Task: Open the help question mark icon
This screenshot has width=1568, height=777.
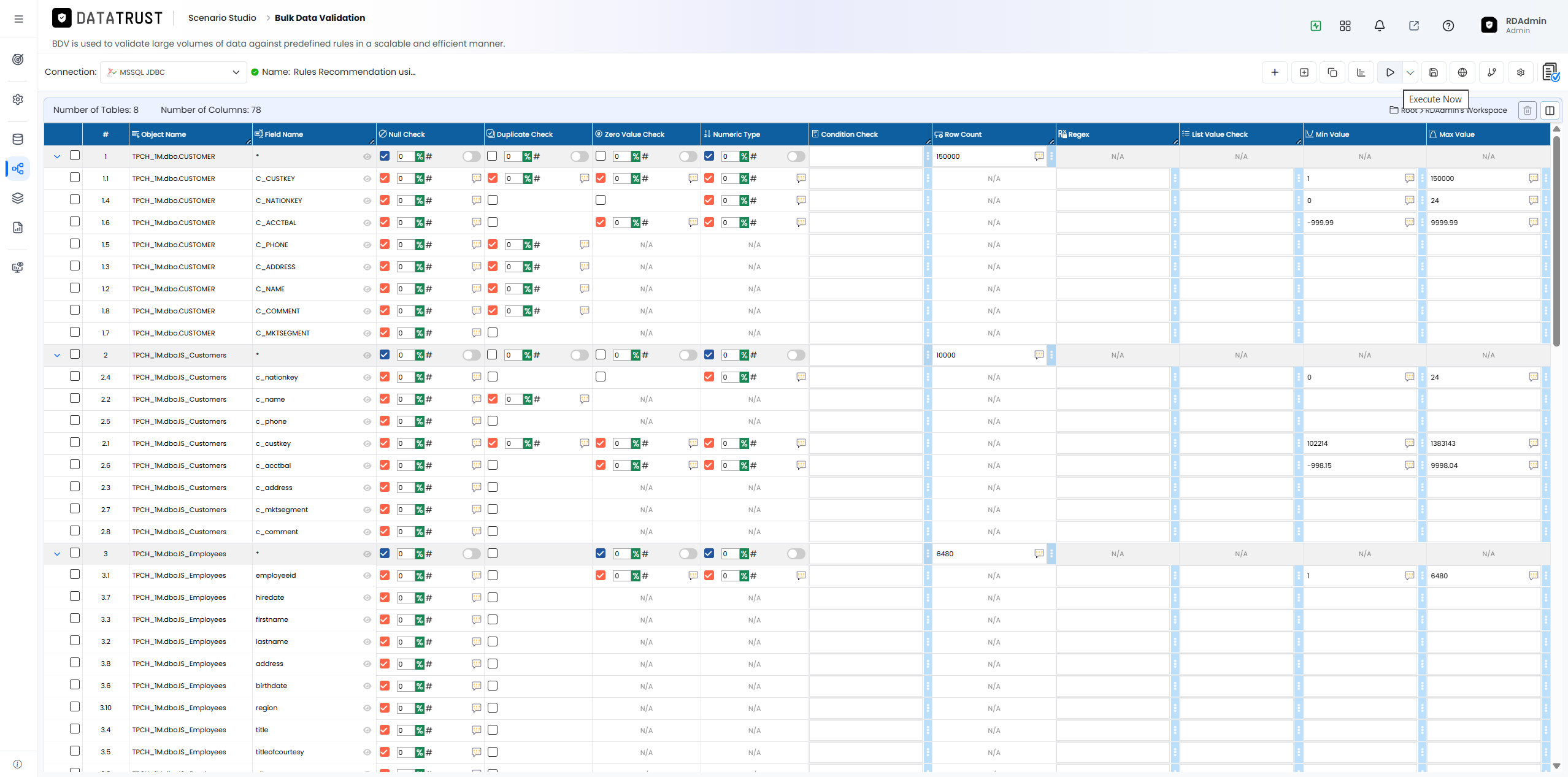Action: point(1448,26)
